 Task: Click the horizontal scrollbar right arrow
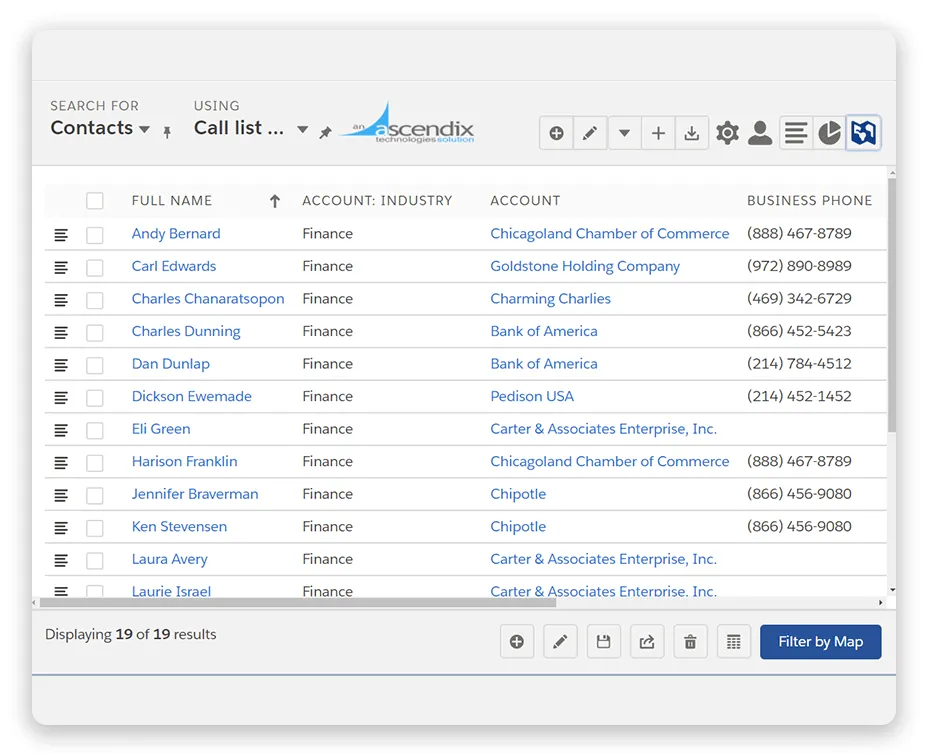click(x=881, y=602)
